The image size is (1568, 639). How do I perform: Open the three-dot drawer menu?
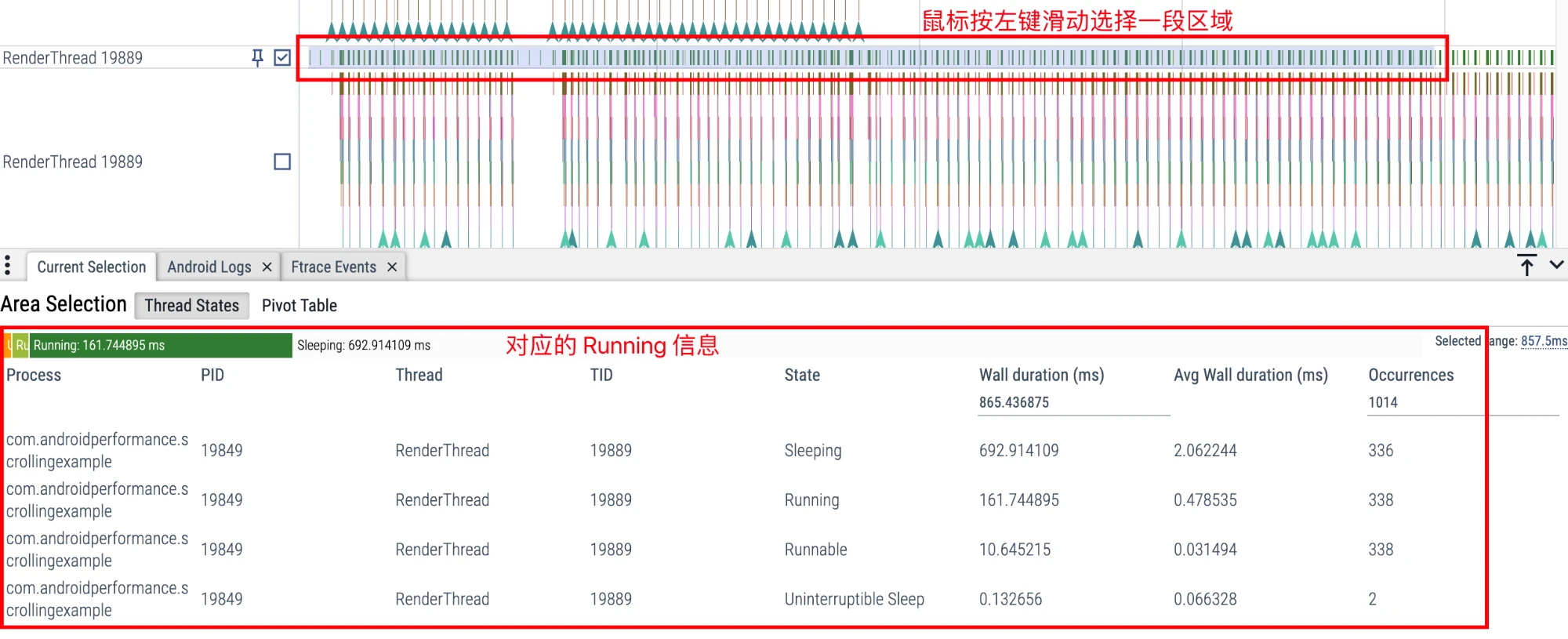8,266
